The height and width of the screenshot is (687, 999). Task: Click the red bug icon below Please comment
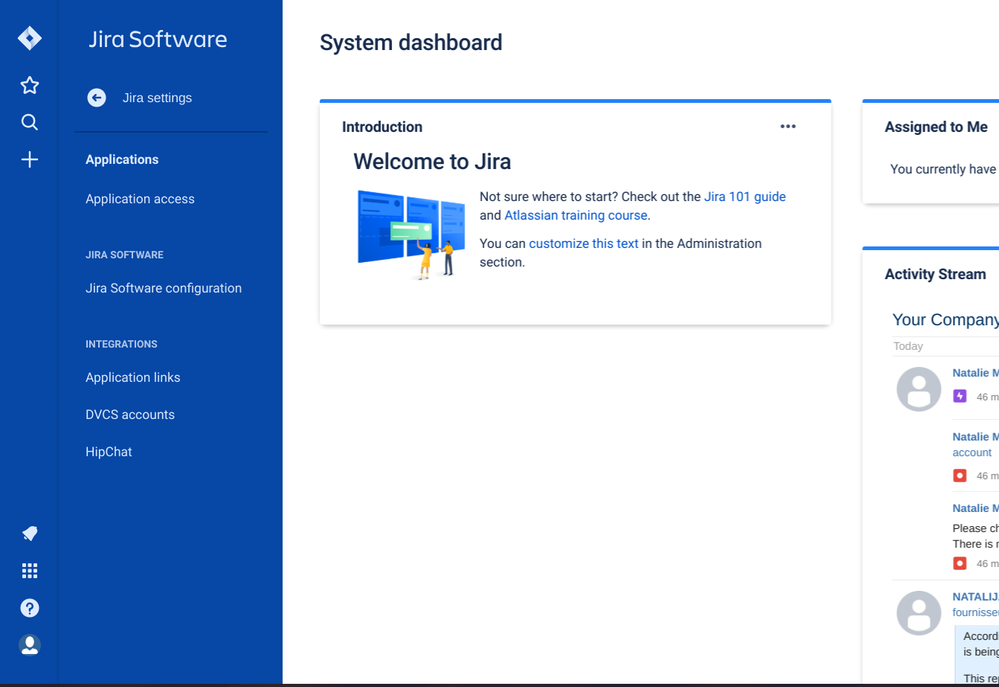[x=959, y=563]
